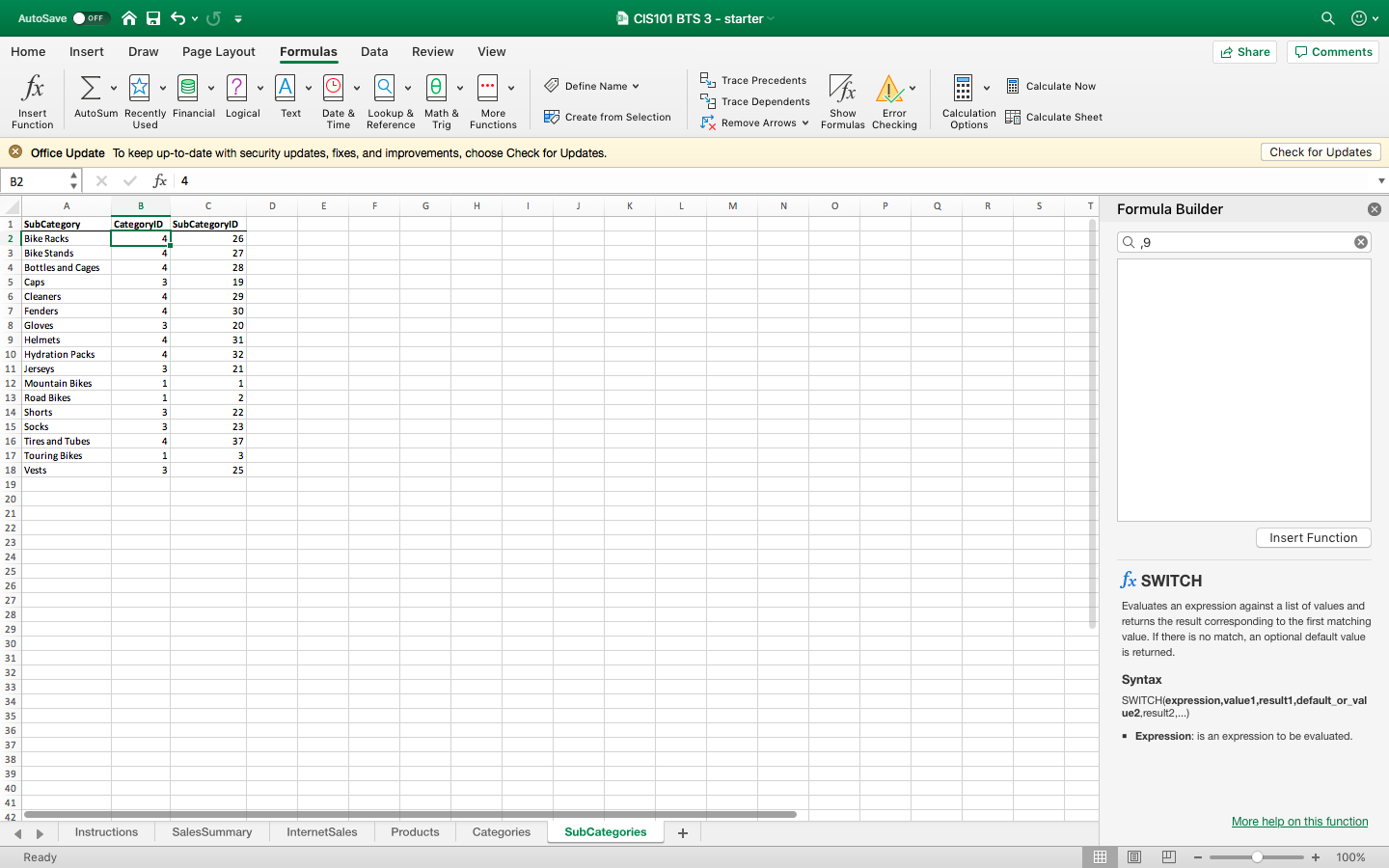Click the AutoSum sigma icon
This screenshot has width=1389, height=868.
point(91,88)
